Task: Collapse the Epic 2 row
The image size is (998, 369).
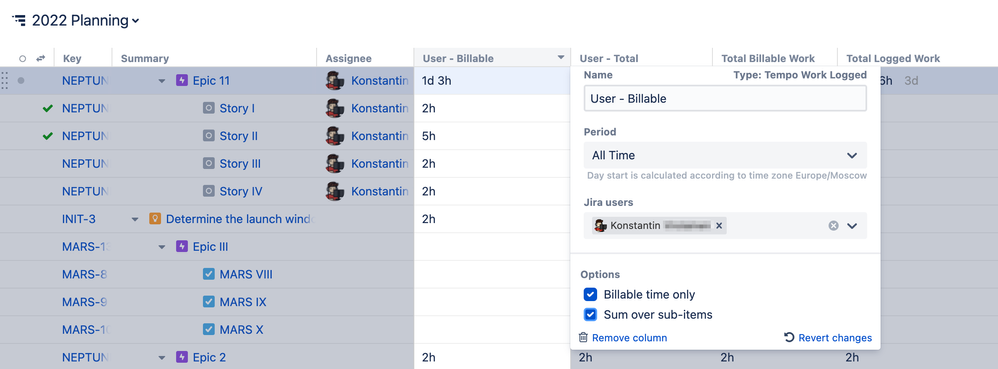Action: 162,358
